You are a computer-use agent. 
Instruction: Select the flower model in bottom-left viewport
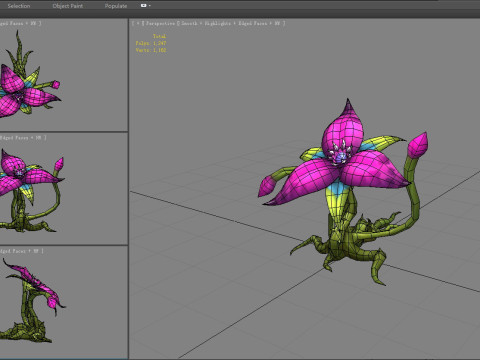pos(32,300)
